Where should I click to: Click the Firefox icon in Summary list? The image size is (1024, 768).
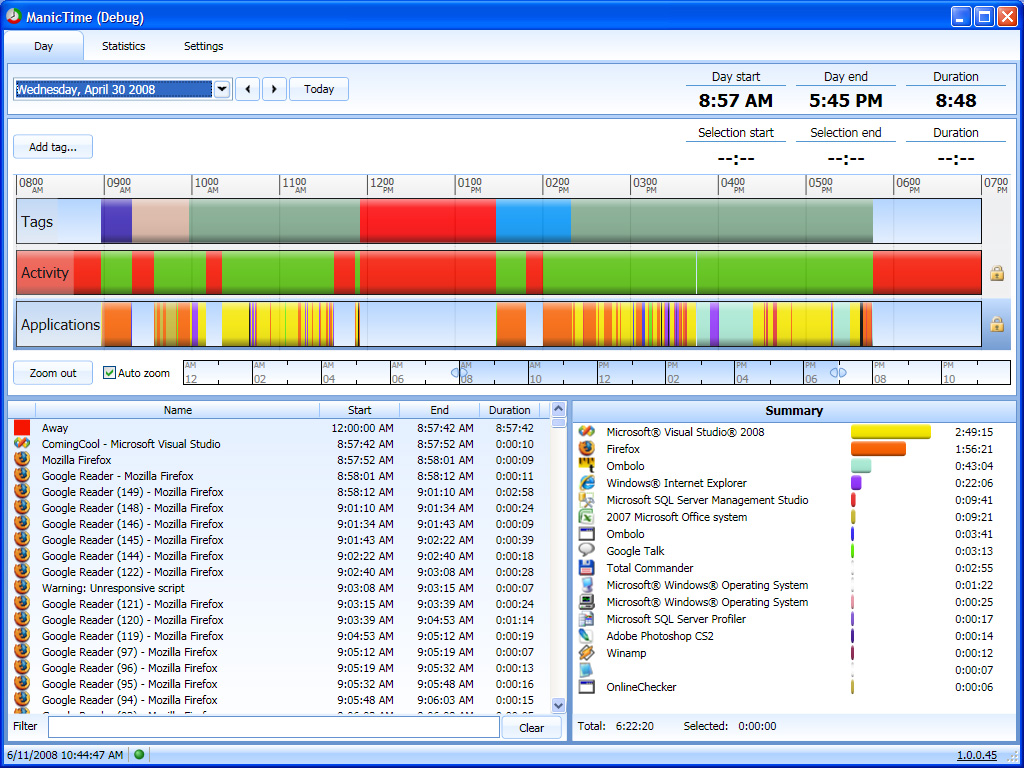click(x=587, y=449)
